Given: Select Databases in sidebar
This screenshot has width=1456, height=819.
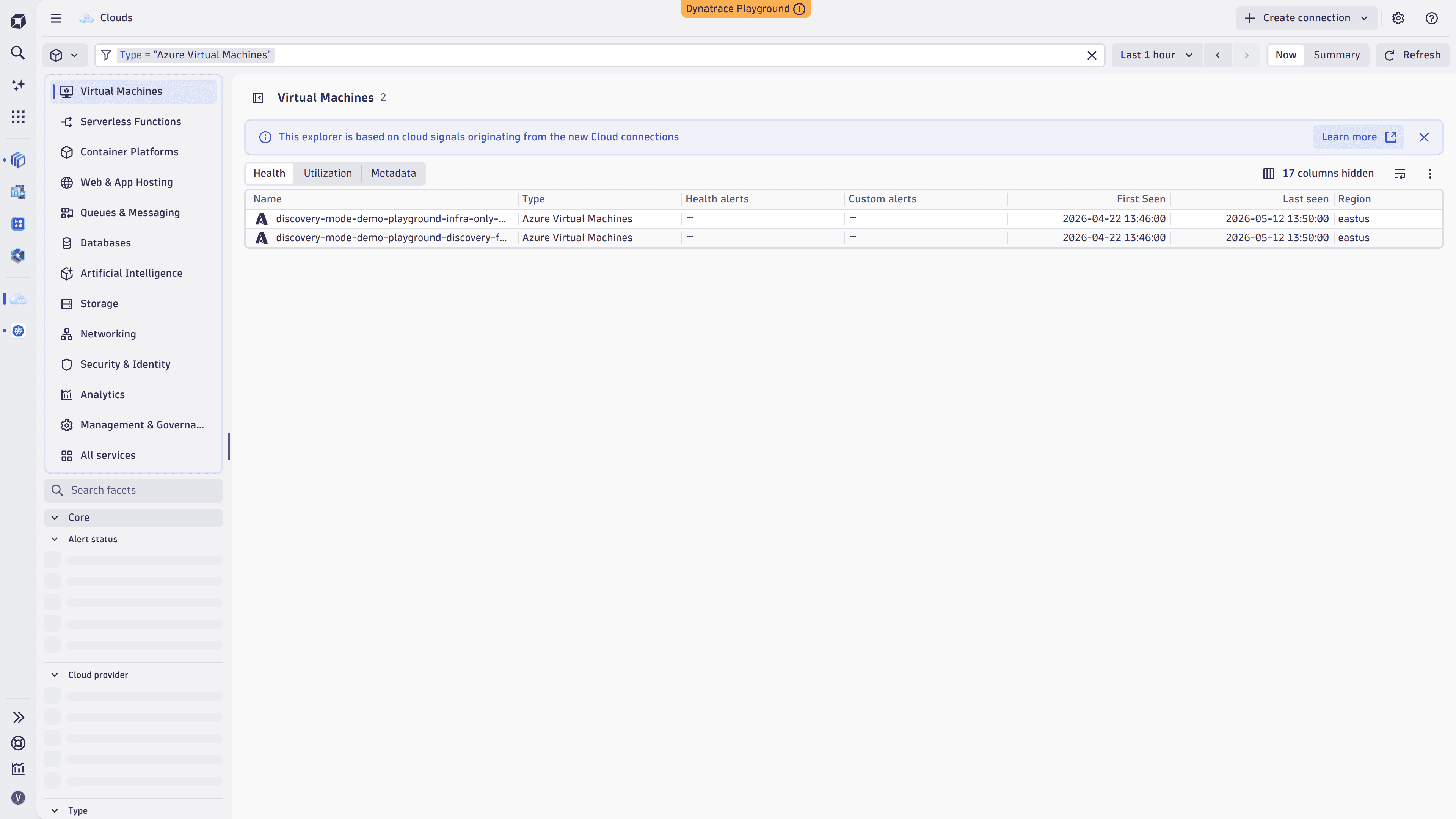Looking at the screenshot, I should pos(133,243).
